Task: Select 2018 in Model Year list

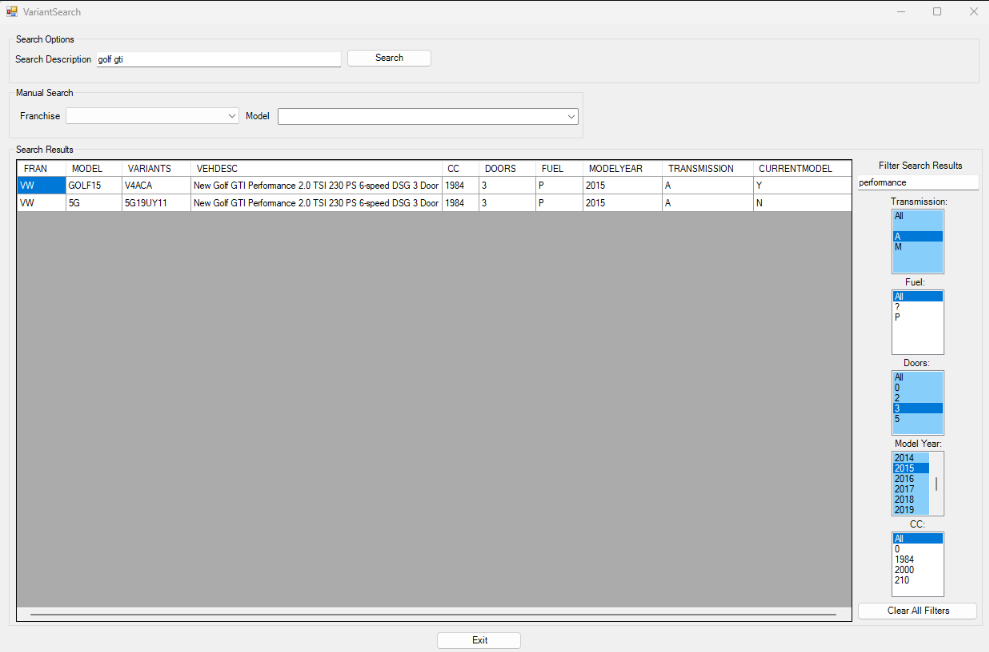Action: tap(911, 499)
